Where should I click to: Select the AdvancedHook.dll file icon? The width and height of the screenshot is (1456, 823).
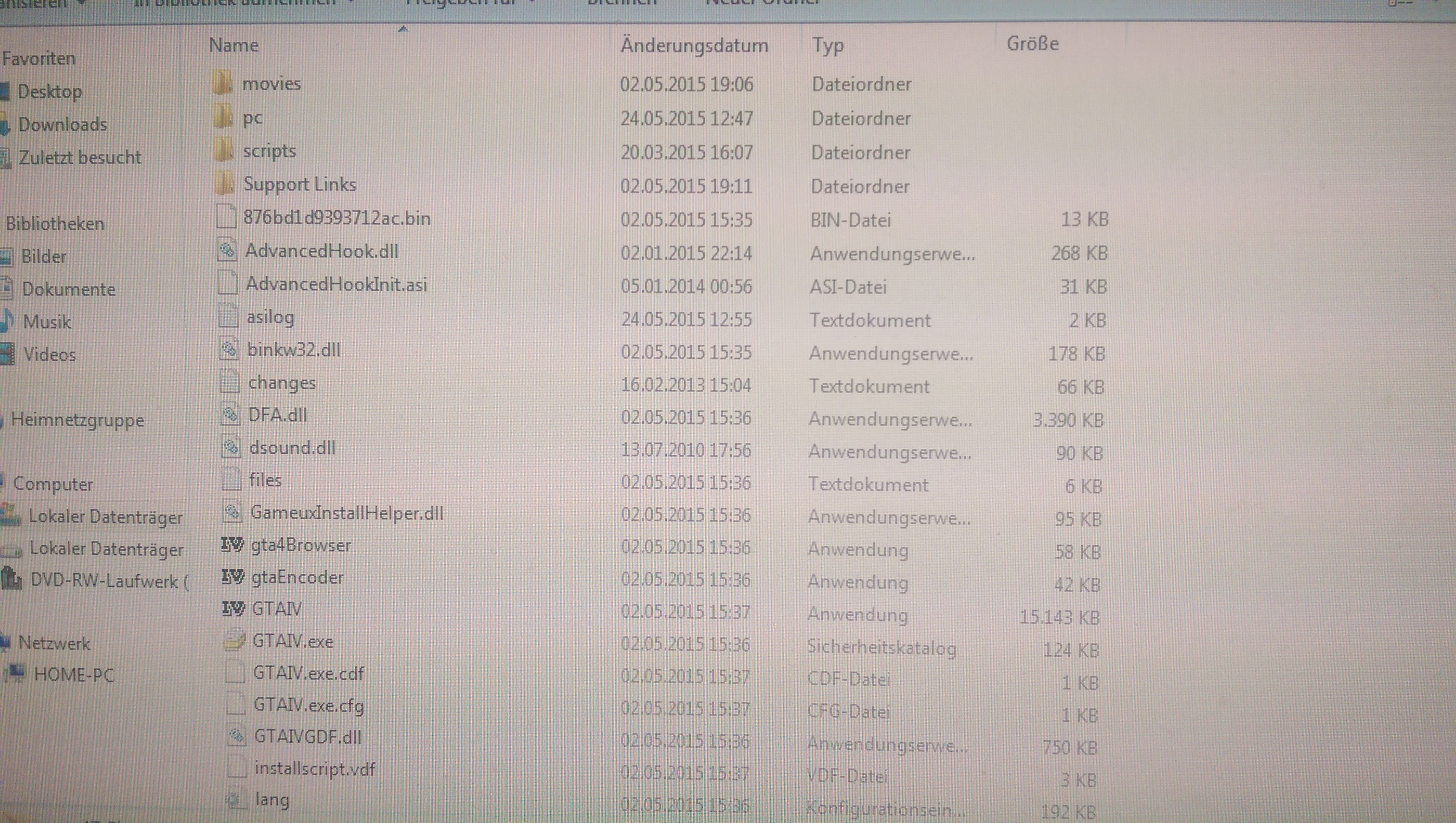(x=227, y=250)
